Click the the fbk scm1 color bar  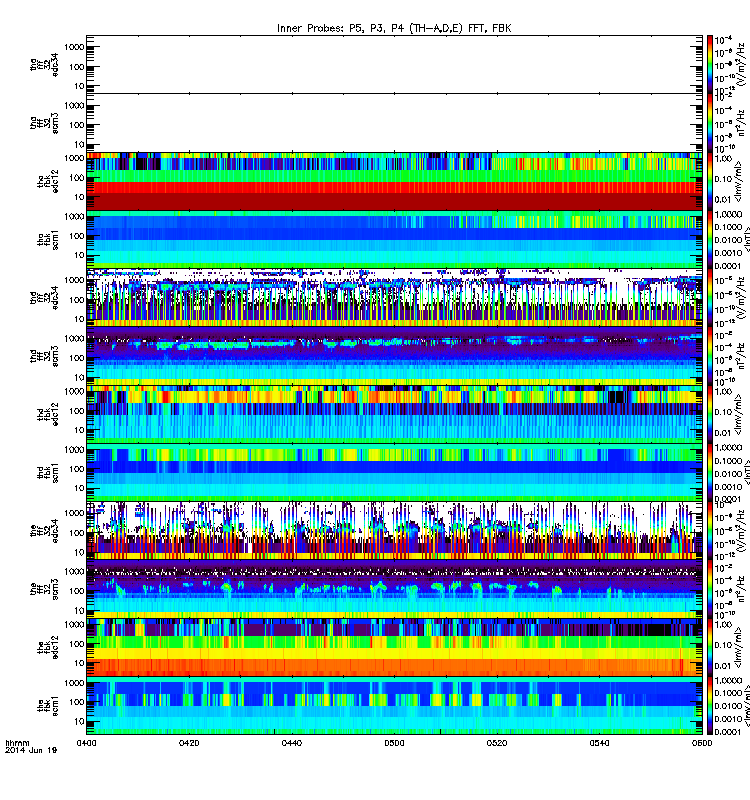click(x=710, y=705)
